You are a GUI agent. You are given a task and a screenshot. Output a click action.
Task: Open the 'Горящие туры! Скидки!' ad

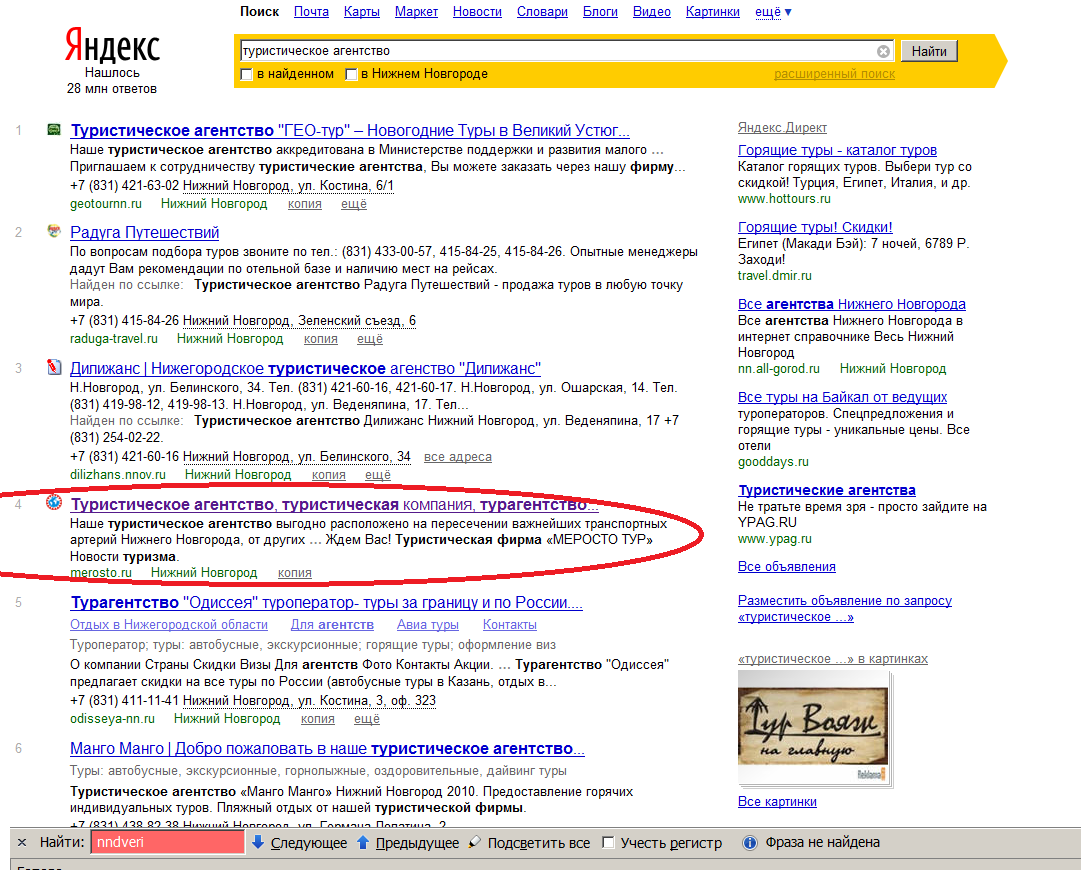click(815, 227)
